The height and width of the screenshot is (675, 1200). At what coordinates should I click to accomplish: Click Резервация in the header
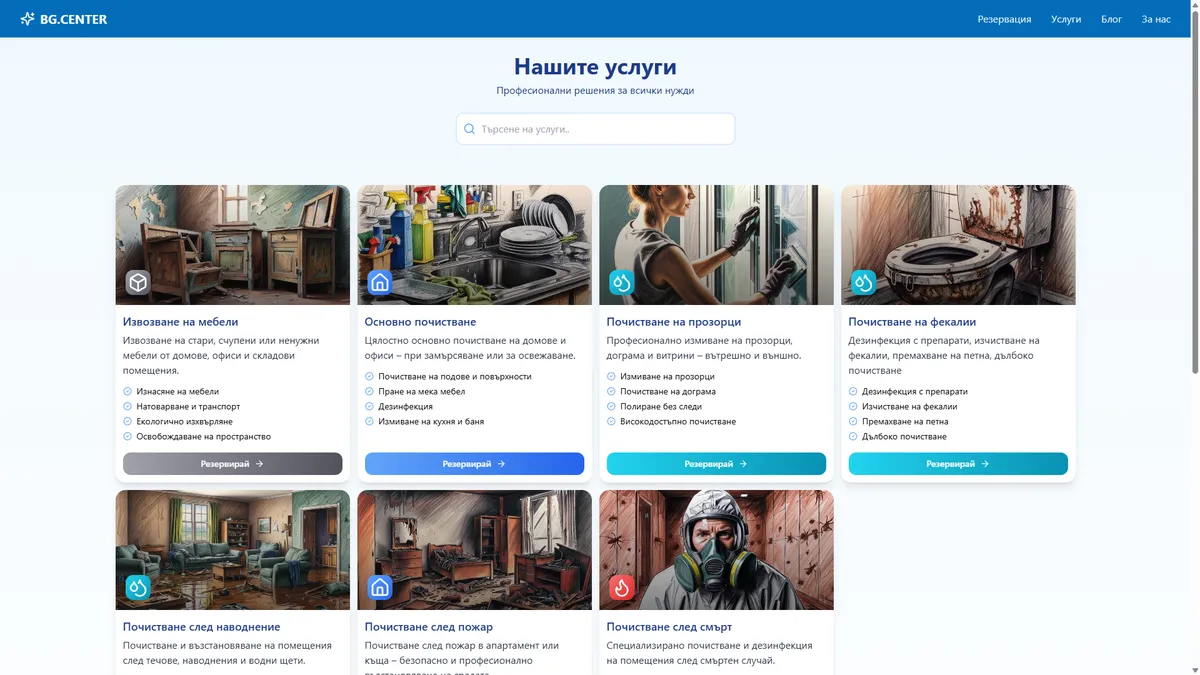point(1005,18)
